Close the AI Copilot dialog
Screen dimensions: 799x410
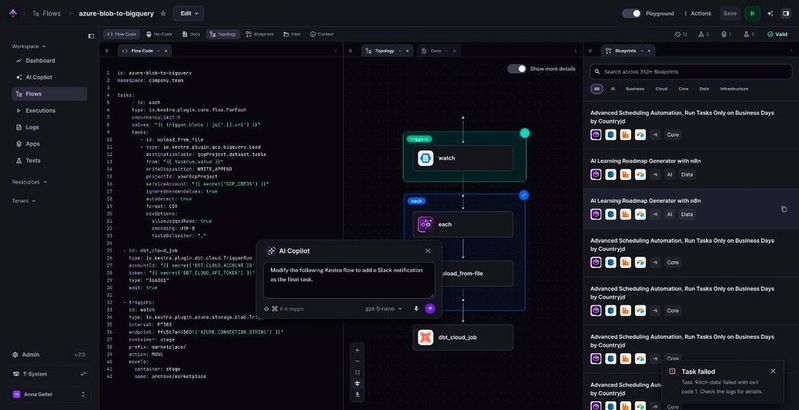tap(428, 251)
